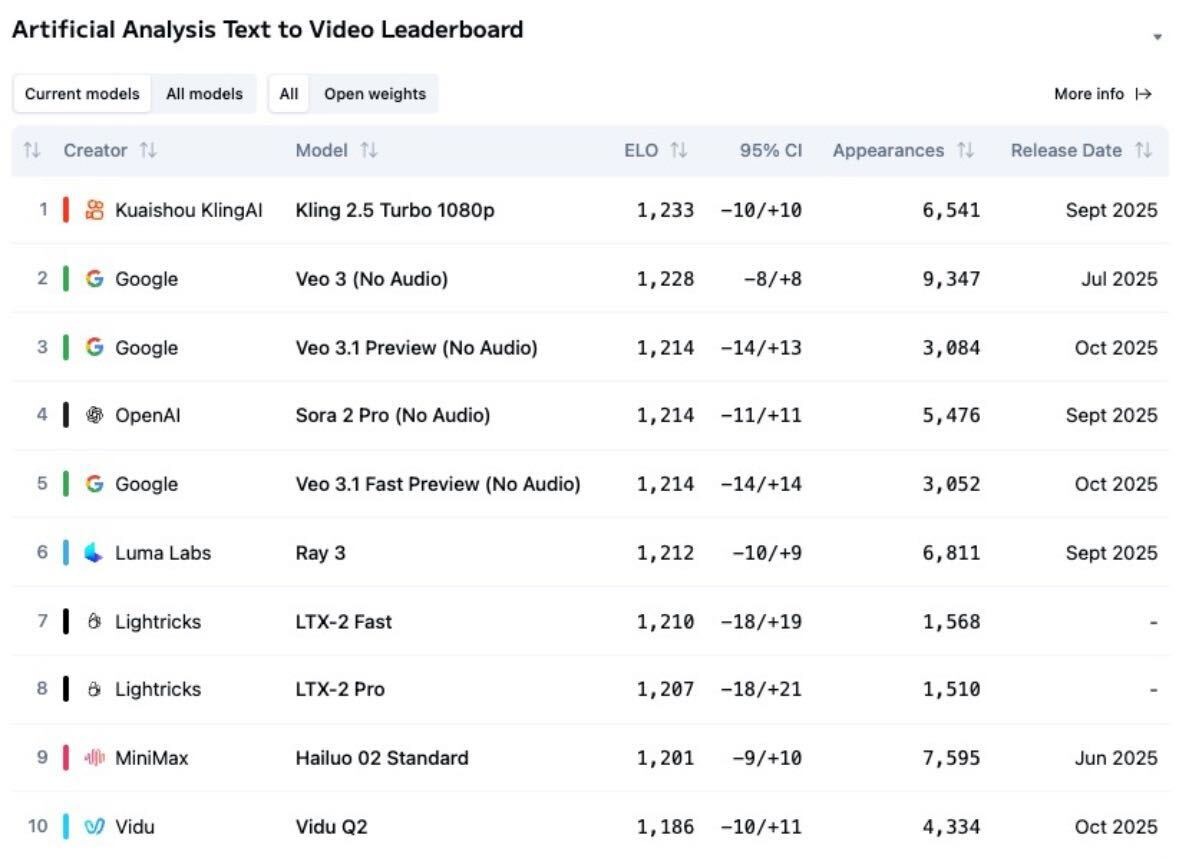Viewport: 1179px width, 859px height.
Task: Select the Kling 2.5 Turbo 1080p model name
Action: click(395, 210)
